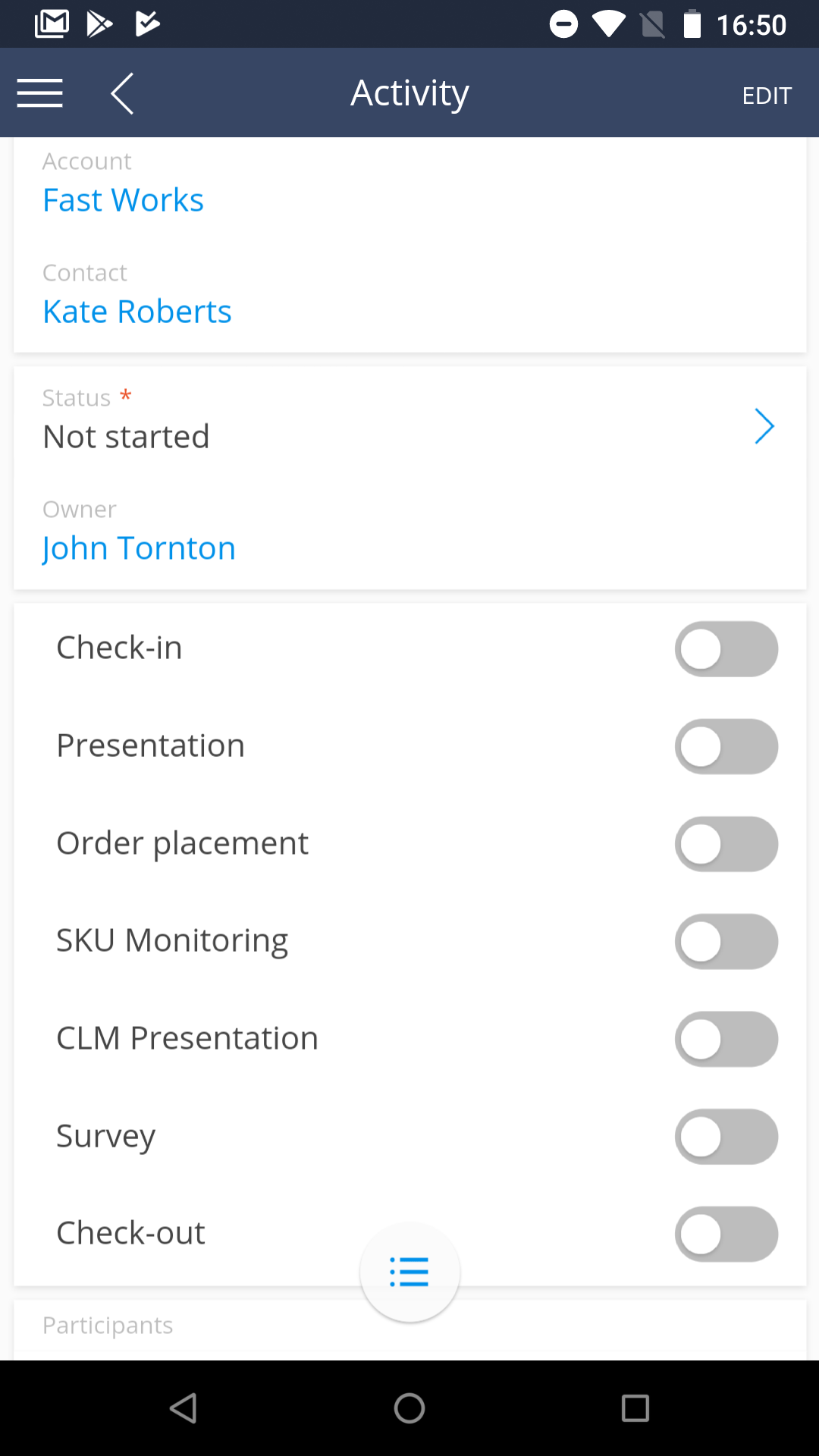Open the hamburger navigation menu
The image size is (819, 1456).
(x=39, y=93)
